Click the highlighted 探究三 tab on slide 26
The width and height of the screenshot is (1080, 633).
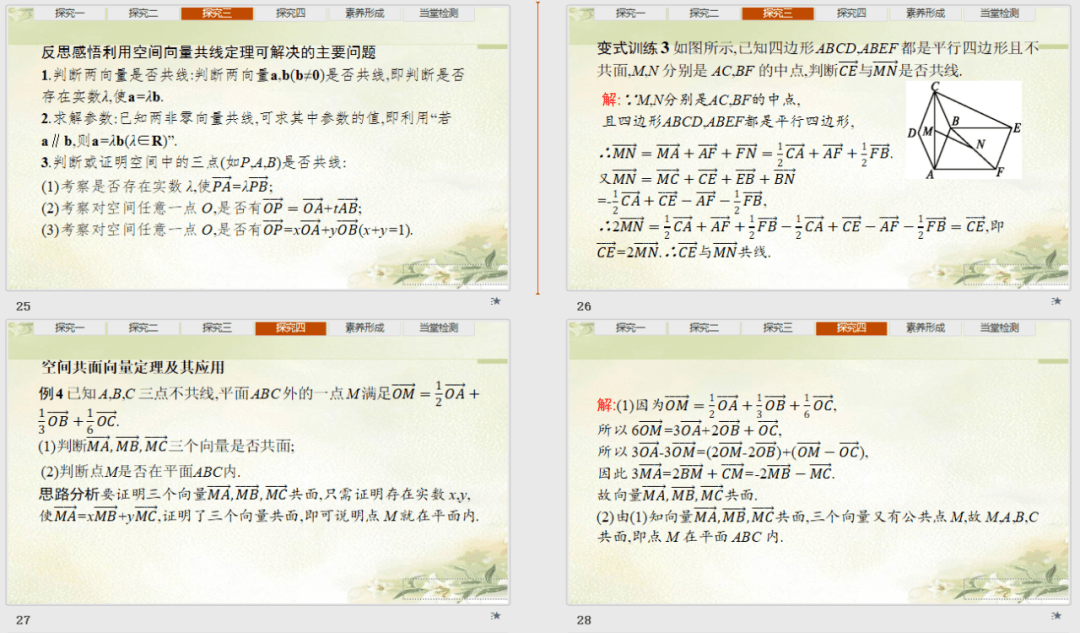tap(778, 13)
